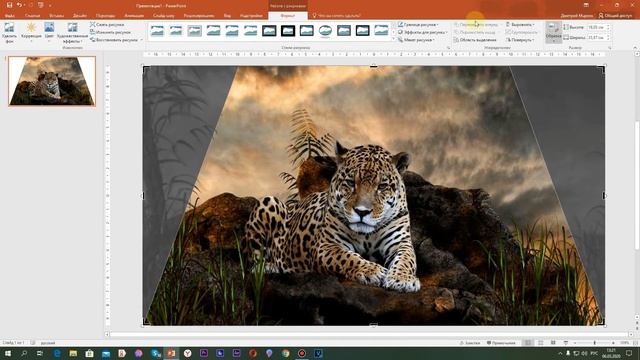This screenshot has width=640, height=360.
Task: Open Picture Effects (Эффекты для рисунка) dropdown
Action: click(422, 32)
